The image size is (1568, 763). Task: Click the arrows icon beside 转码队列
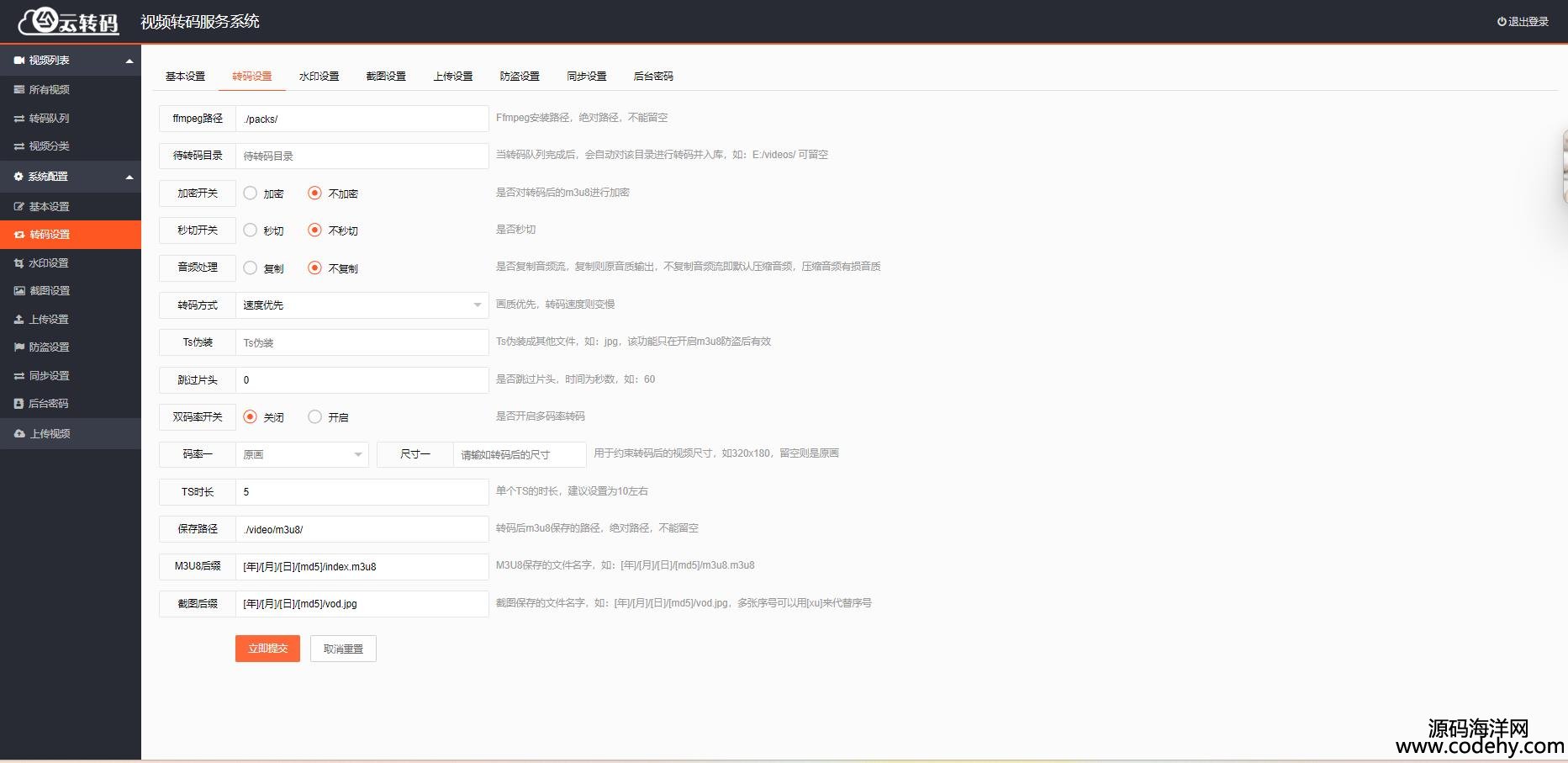pos(18,119)
